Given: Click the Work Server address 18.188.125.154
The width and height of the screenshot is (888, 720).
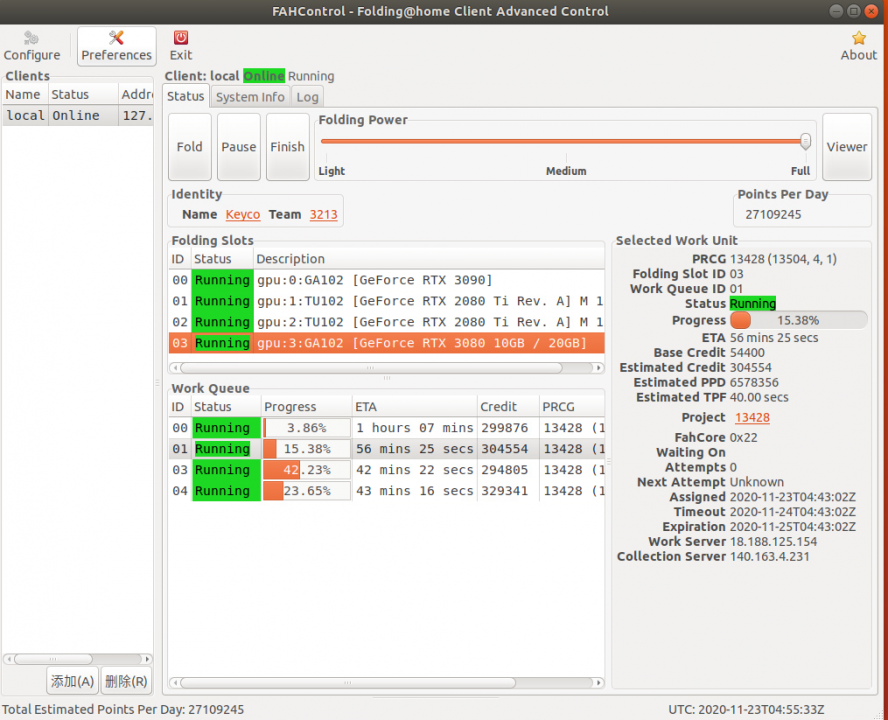Looking at the screenshot, I should [x=773, y=542].
